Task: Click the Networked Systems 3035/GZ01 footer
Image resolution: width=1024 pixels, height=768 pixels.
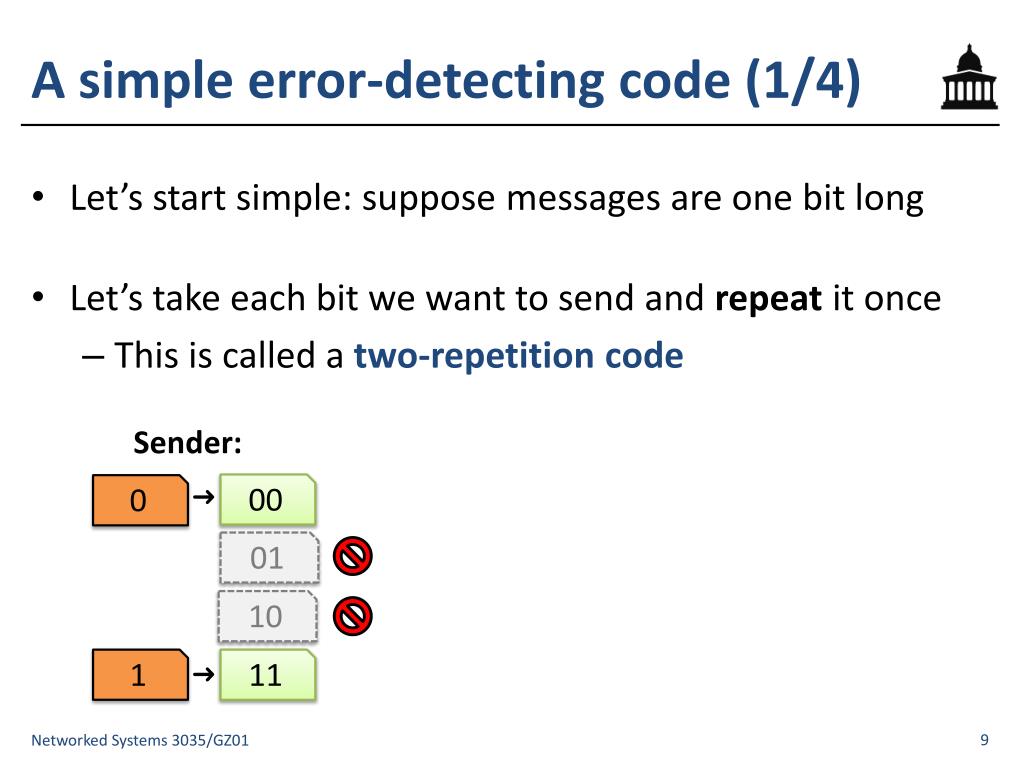Action: click(x=140, y=740)
